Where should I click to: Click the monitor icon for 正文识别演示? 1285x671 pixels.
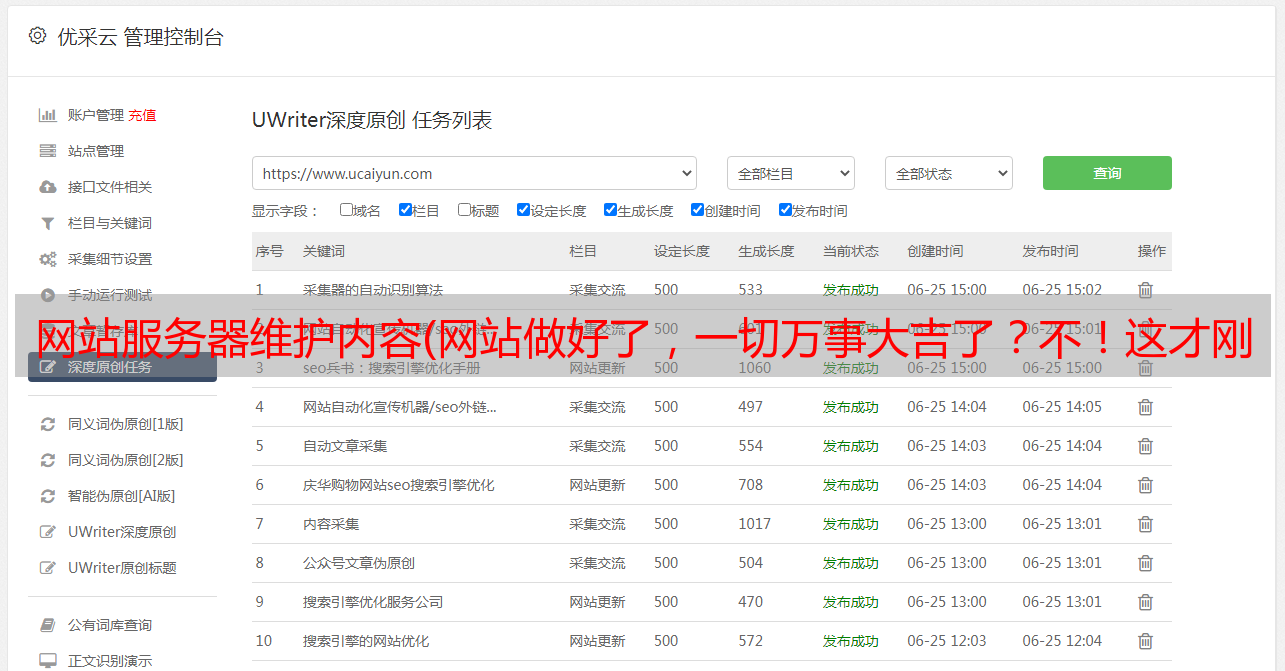click(x=47, y=661)
